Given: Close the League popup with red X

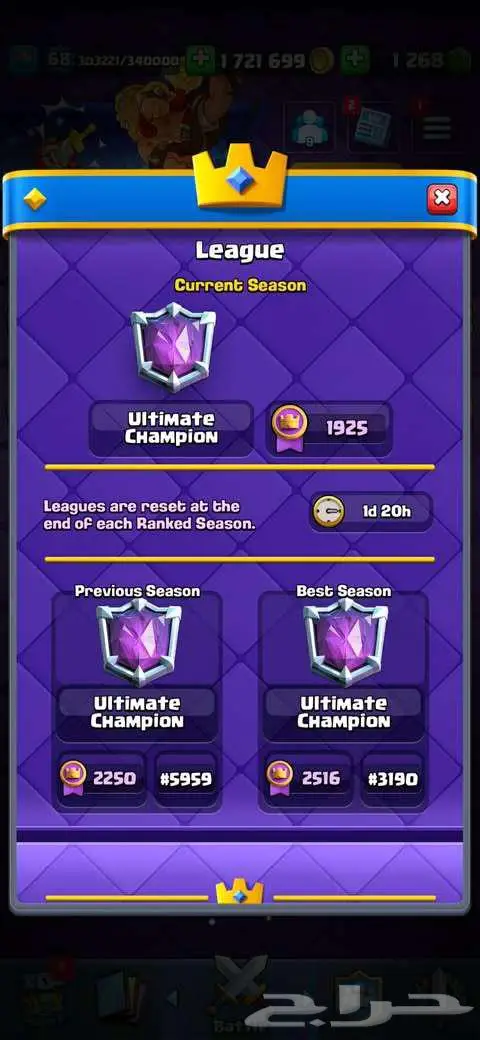Looking at the screenshot, I should click(x=442, y=198).
